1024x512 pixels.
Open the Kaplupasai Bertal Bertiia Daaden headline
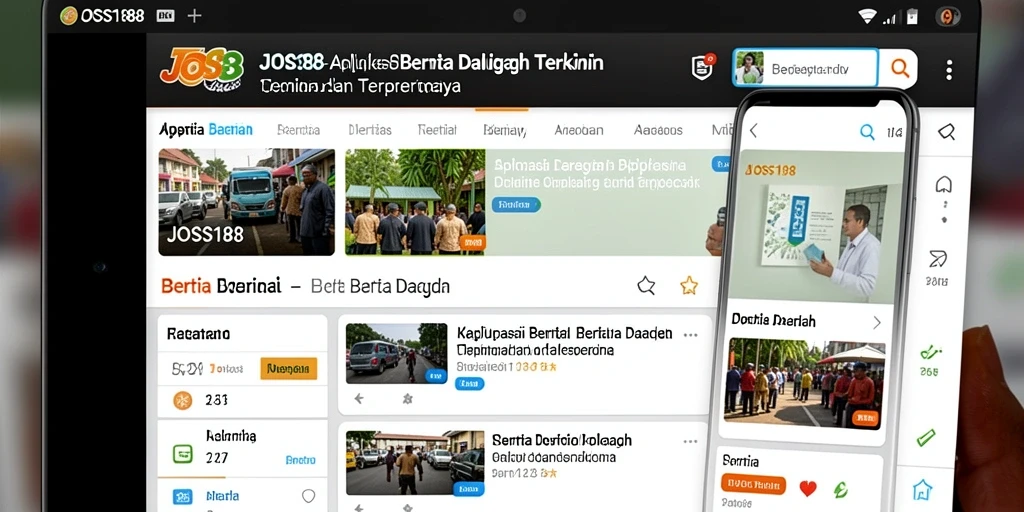click(564, 333)
